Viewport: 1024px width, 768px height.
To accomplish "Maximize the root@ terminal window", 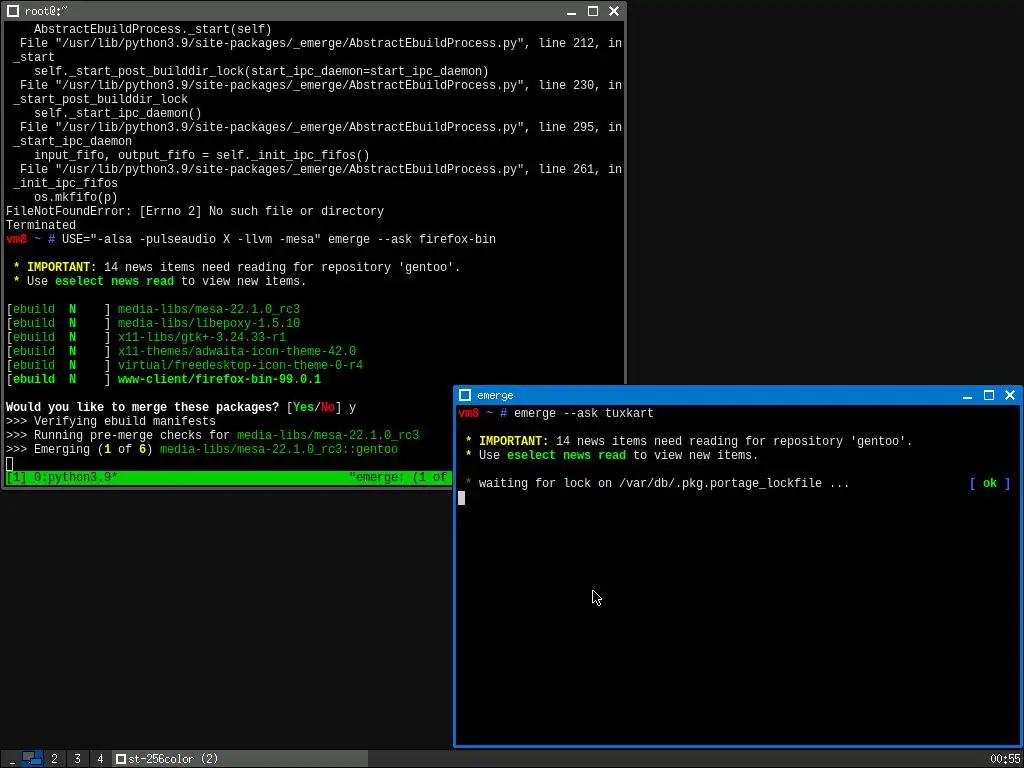I will [592, 11].
